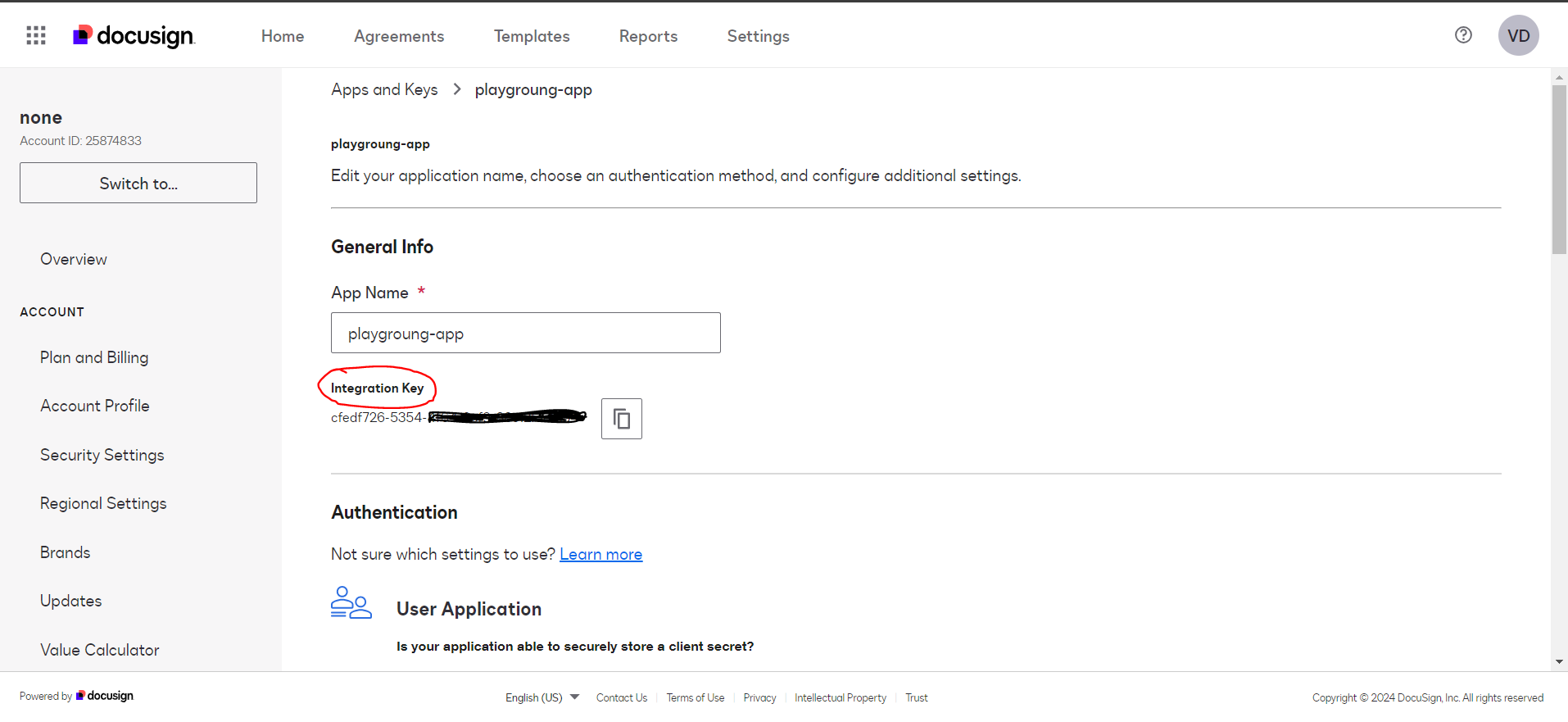Open Regional Settings page
The width and height of the screenshot is (1568, 722).
(x=103, y=503)
